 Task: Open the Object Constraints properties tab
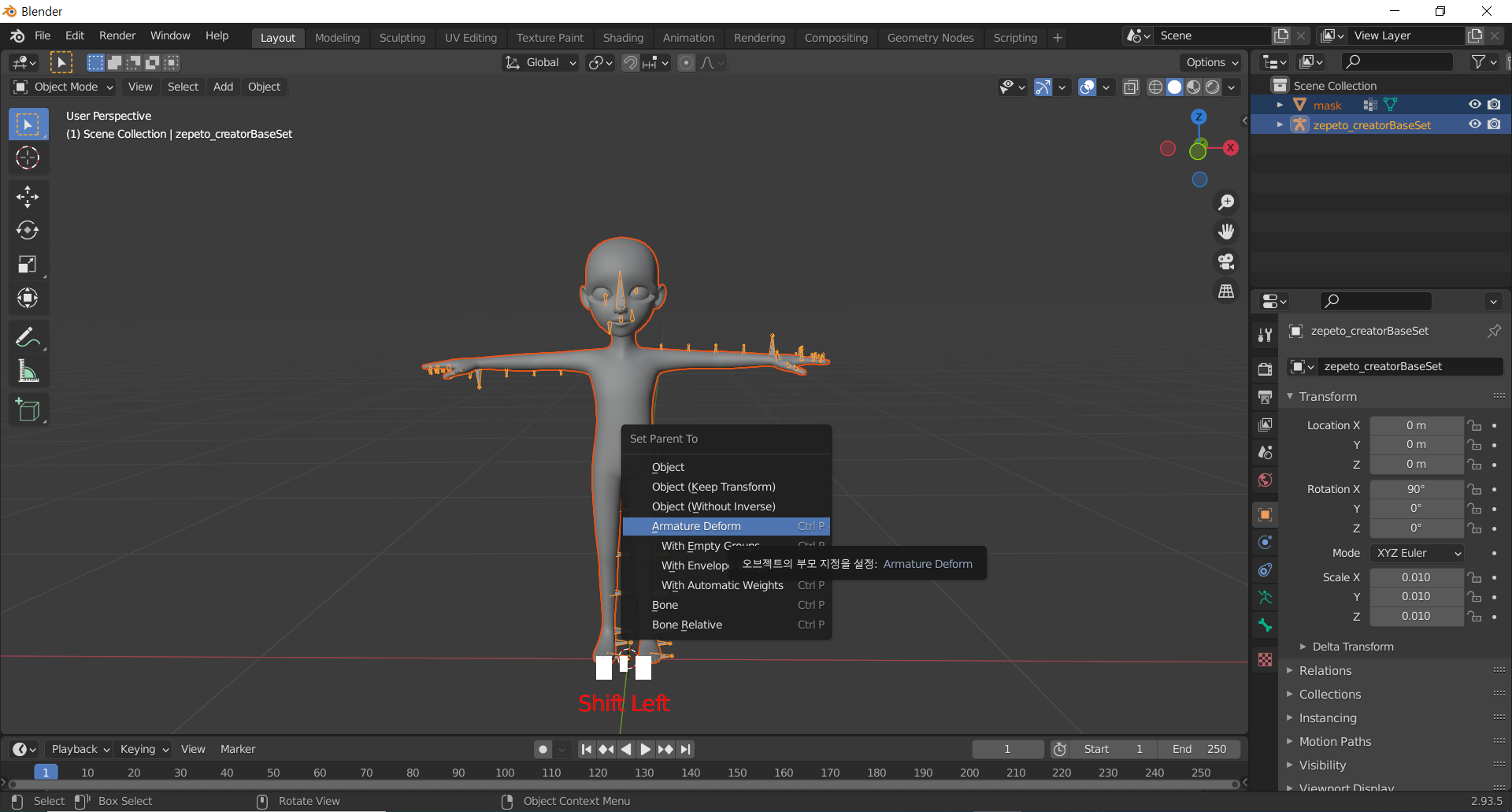[1265, 569]
